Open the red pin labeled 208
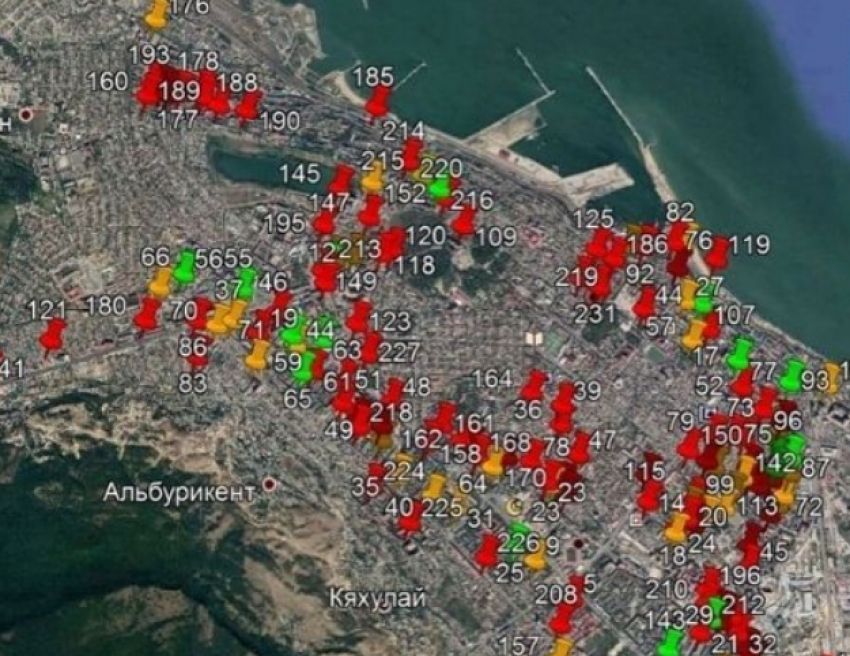850x656 pixels. (562, 619)
